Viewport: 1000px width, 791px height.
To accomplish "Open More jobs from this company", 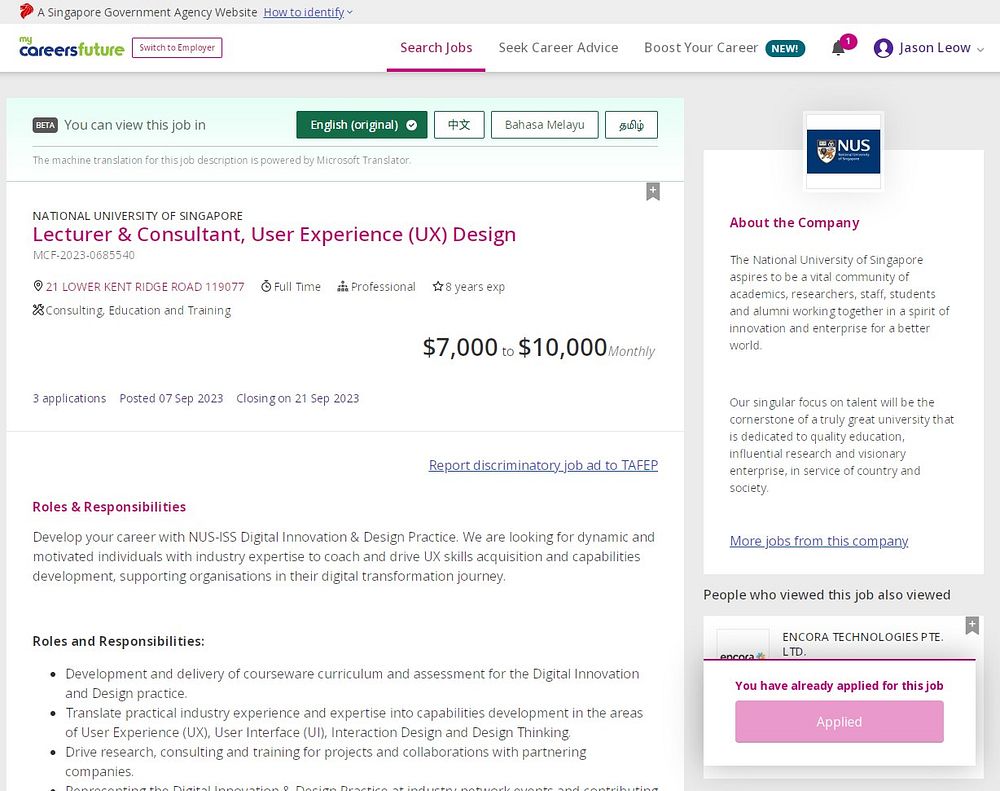I will click(x=819, y=541).
